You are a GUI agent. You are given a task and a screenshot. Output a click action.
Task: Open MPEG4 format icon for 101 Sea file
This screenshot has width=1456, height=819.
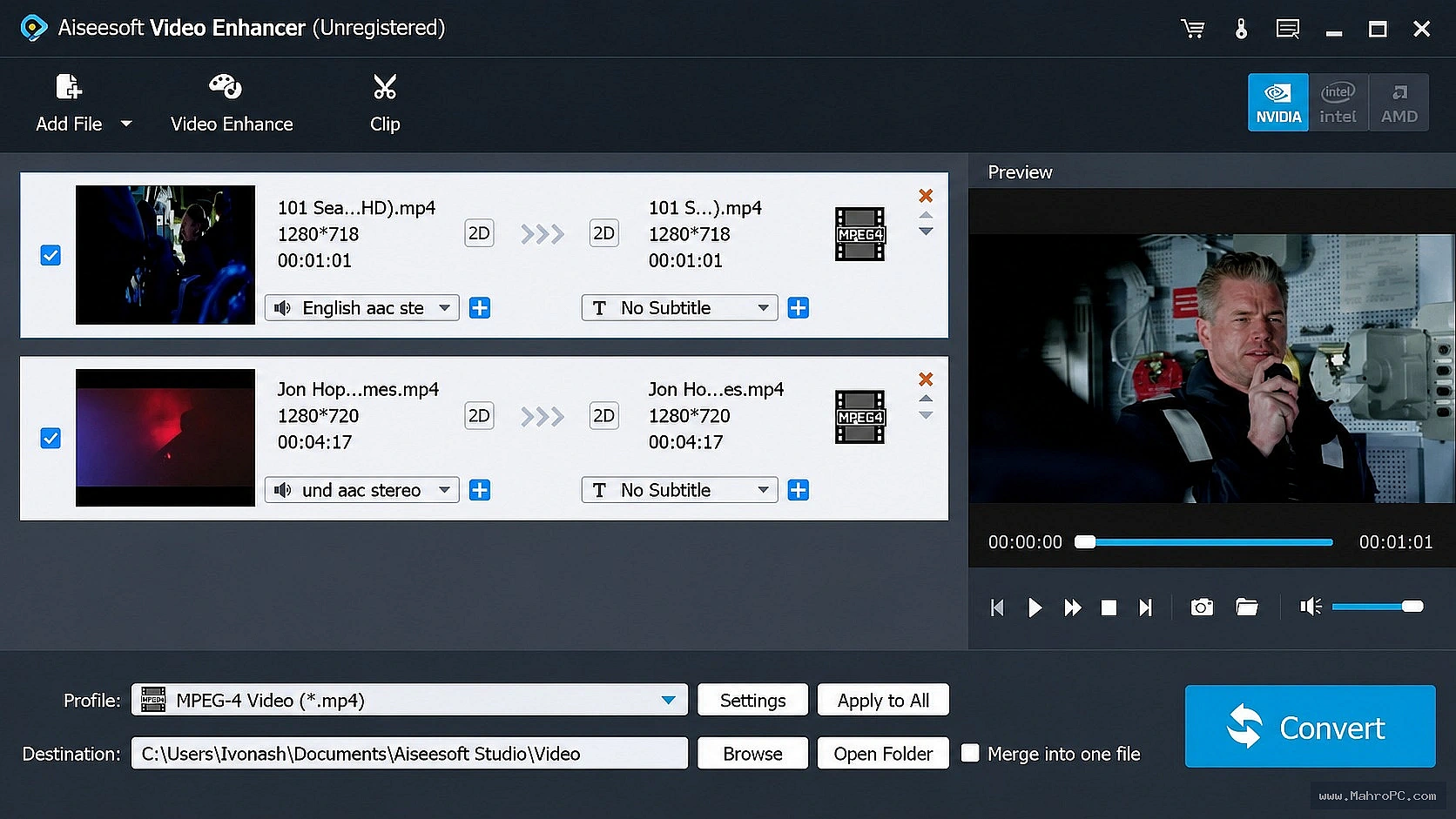click(x=859, y=234)
